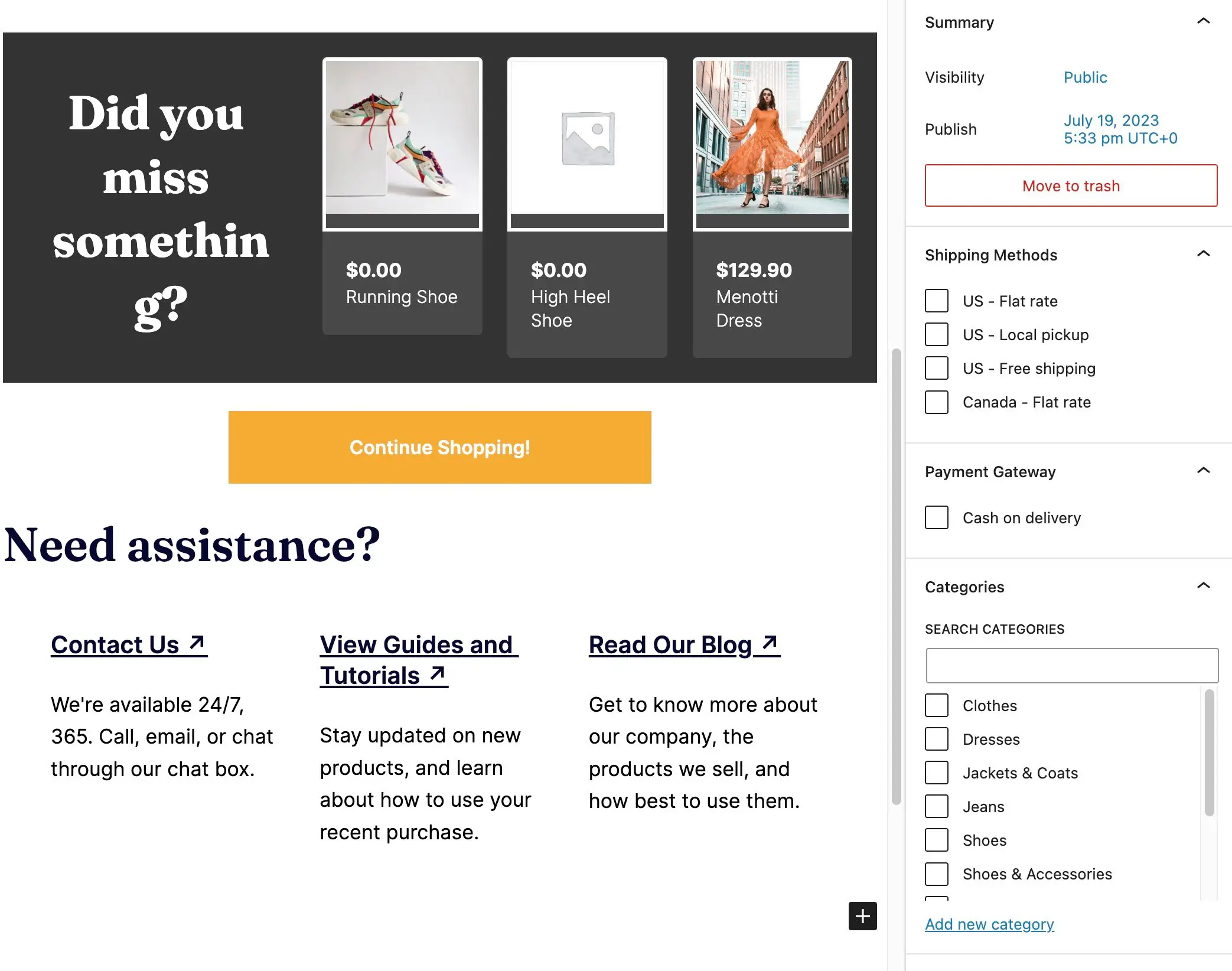Click the Search Categories input field

click(1072, 665)
